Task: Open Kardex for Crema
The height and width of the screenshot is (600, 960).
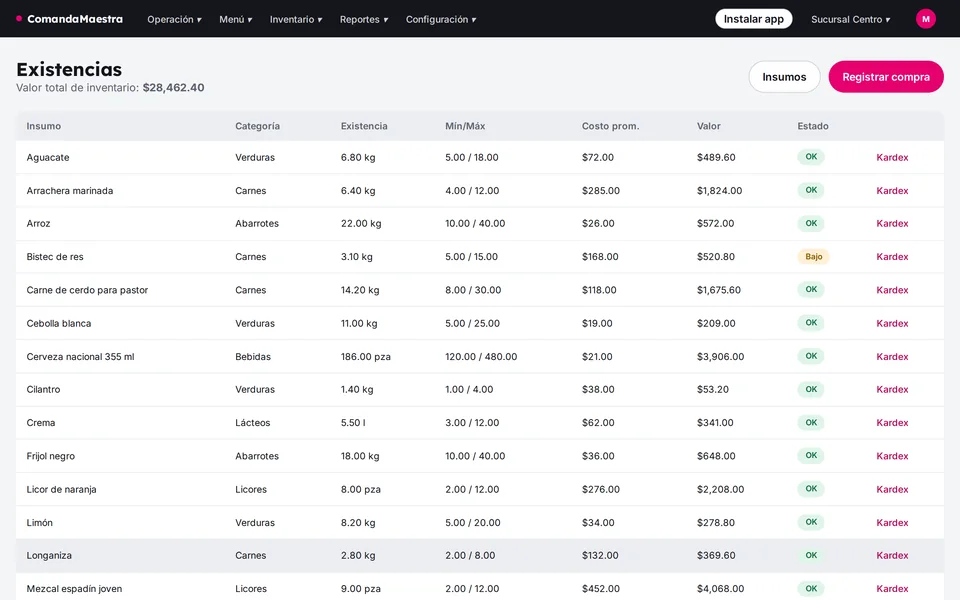Action: click(x=892, y=422)
